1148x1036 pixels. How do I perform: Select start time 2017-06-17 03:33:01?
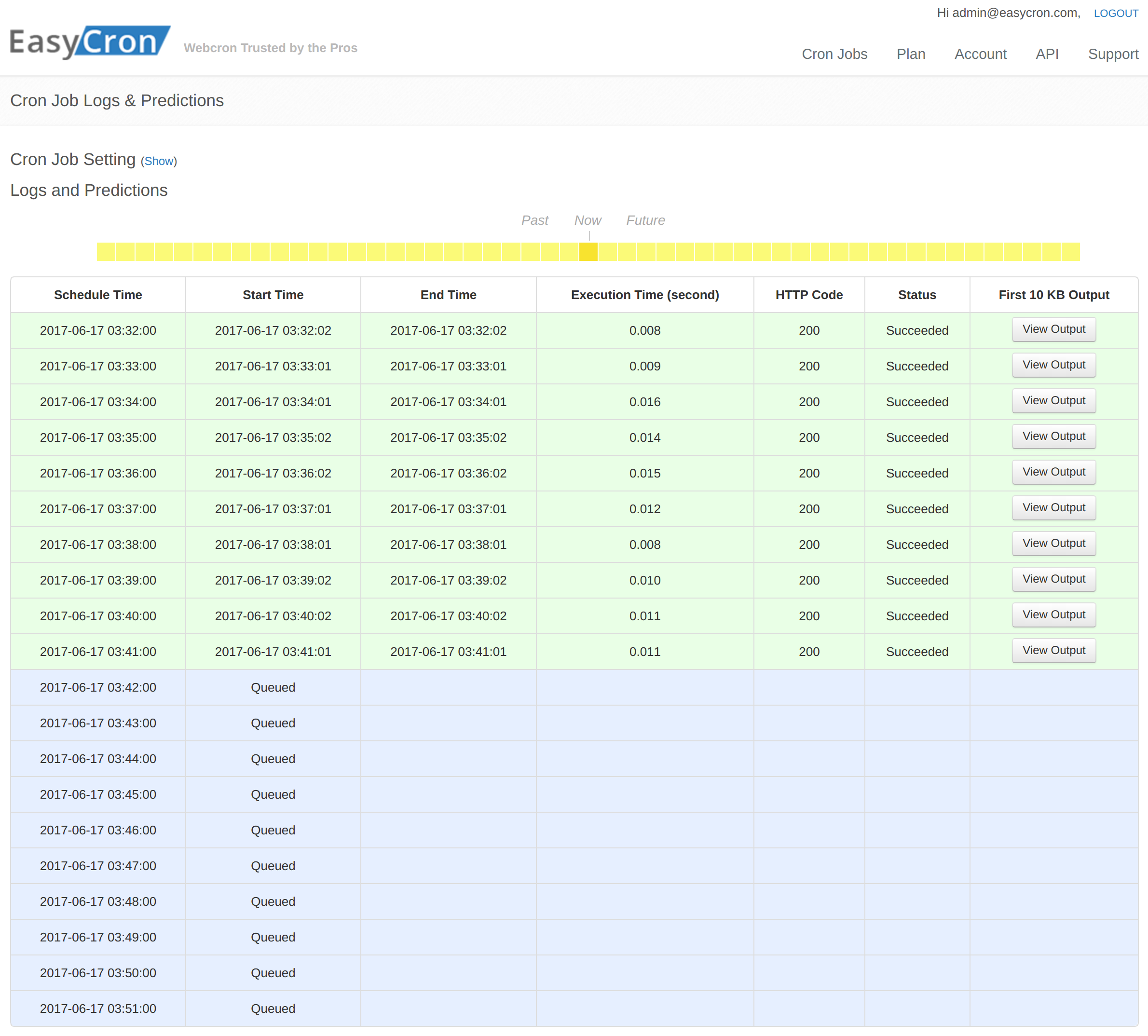[x=273, y=367]
